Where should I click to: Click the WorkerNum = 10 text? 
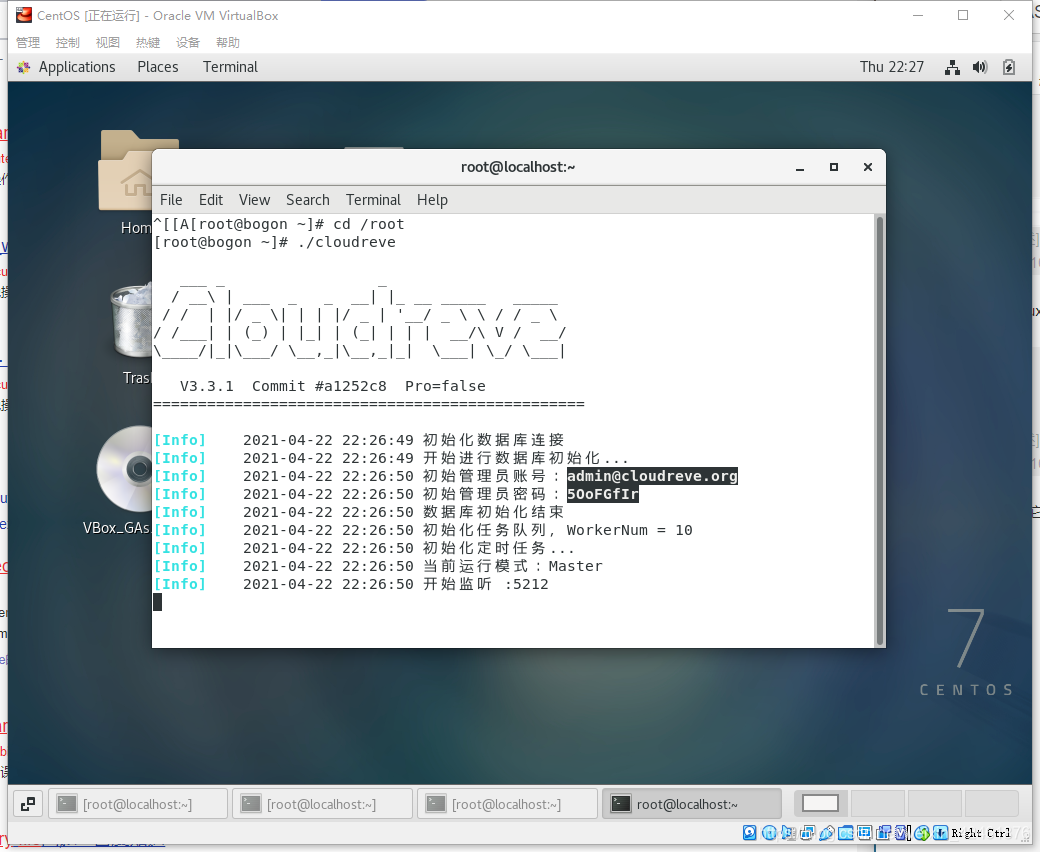[629, 530]
